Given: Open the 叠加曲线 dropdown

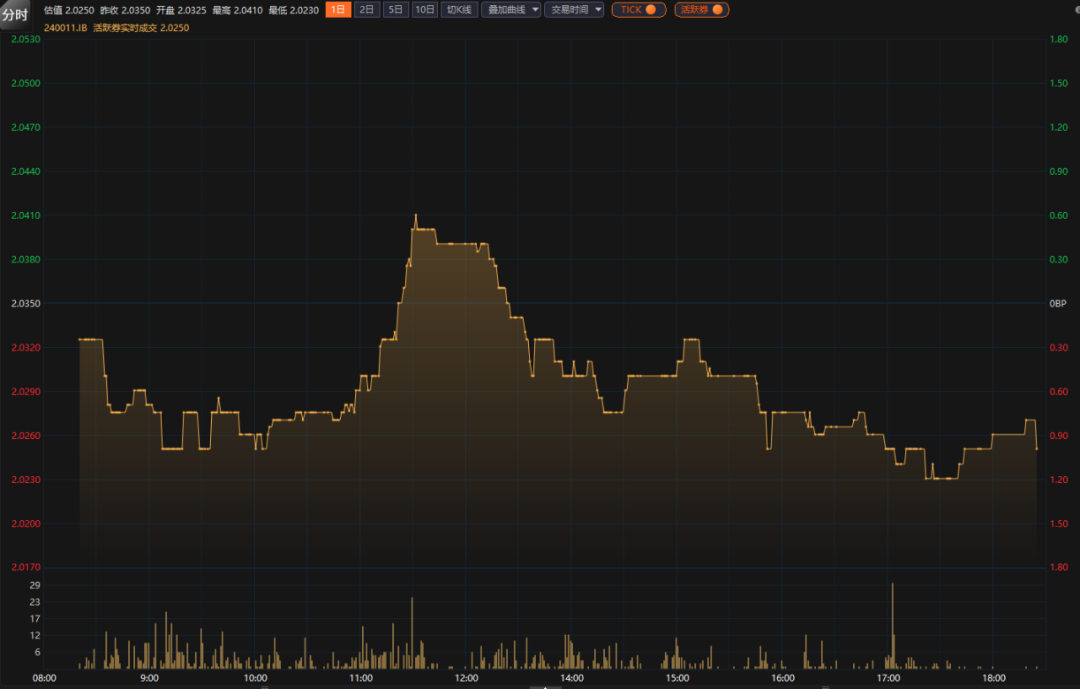Looking at the screenshot, I should point(510,9).
